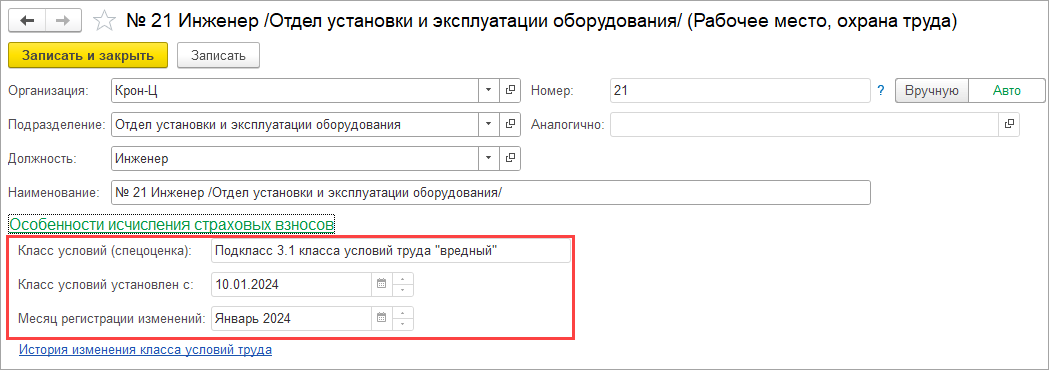
Task: Increase the Класс условий установлен с date
Action: click(x=402, y=278)
